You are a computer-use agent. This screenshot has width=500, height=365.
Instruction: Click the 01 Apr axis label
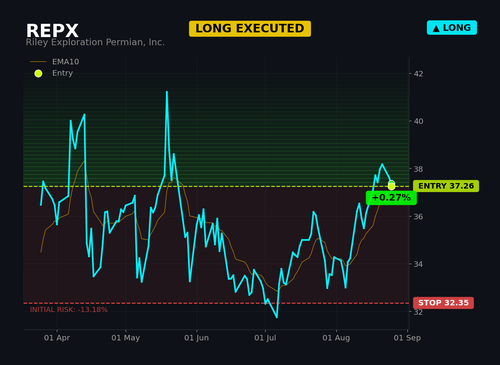(57, 338)
